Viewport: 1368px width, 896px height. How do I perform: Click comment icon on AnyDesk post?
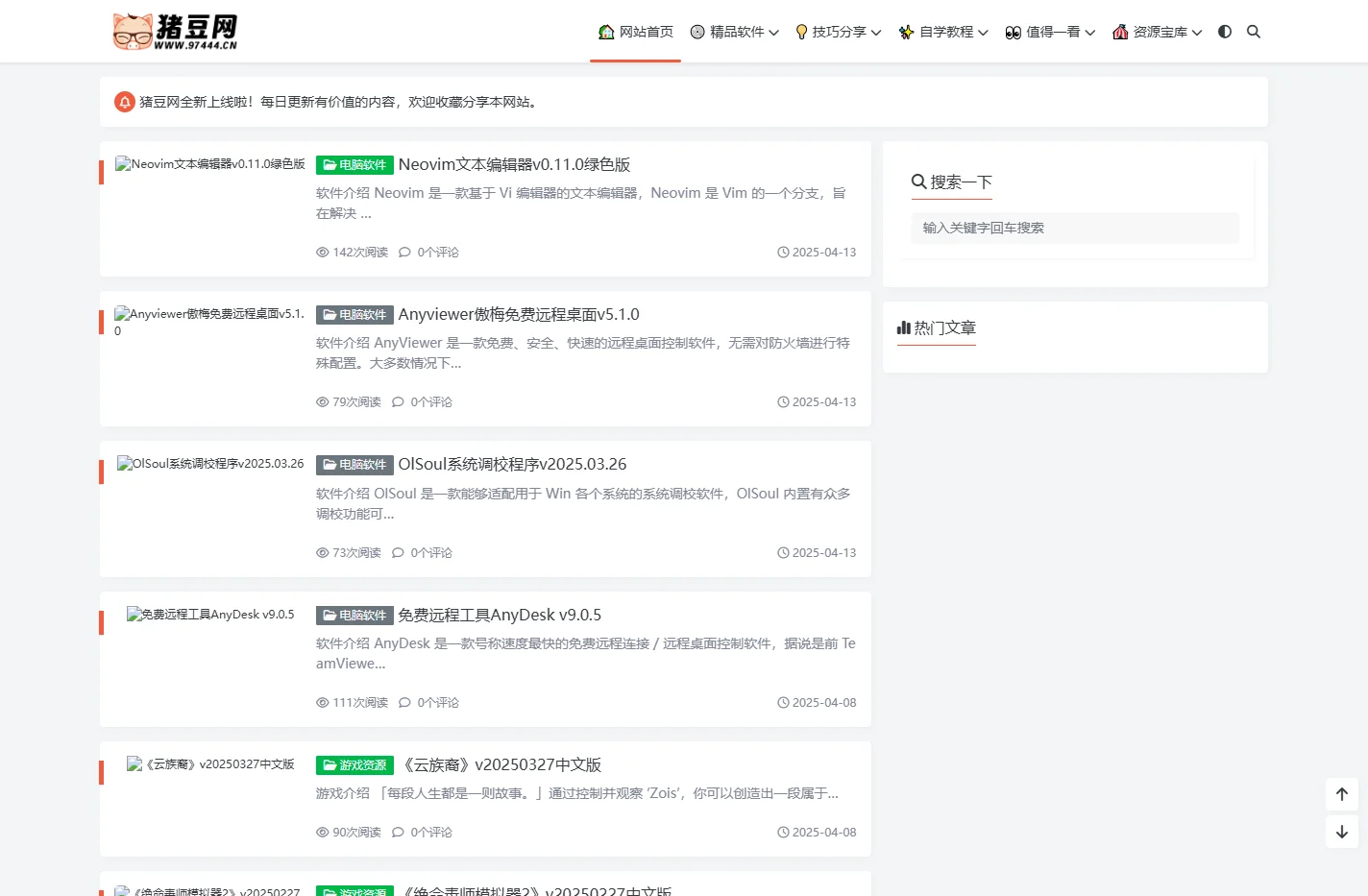[404, 703]
